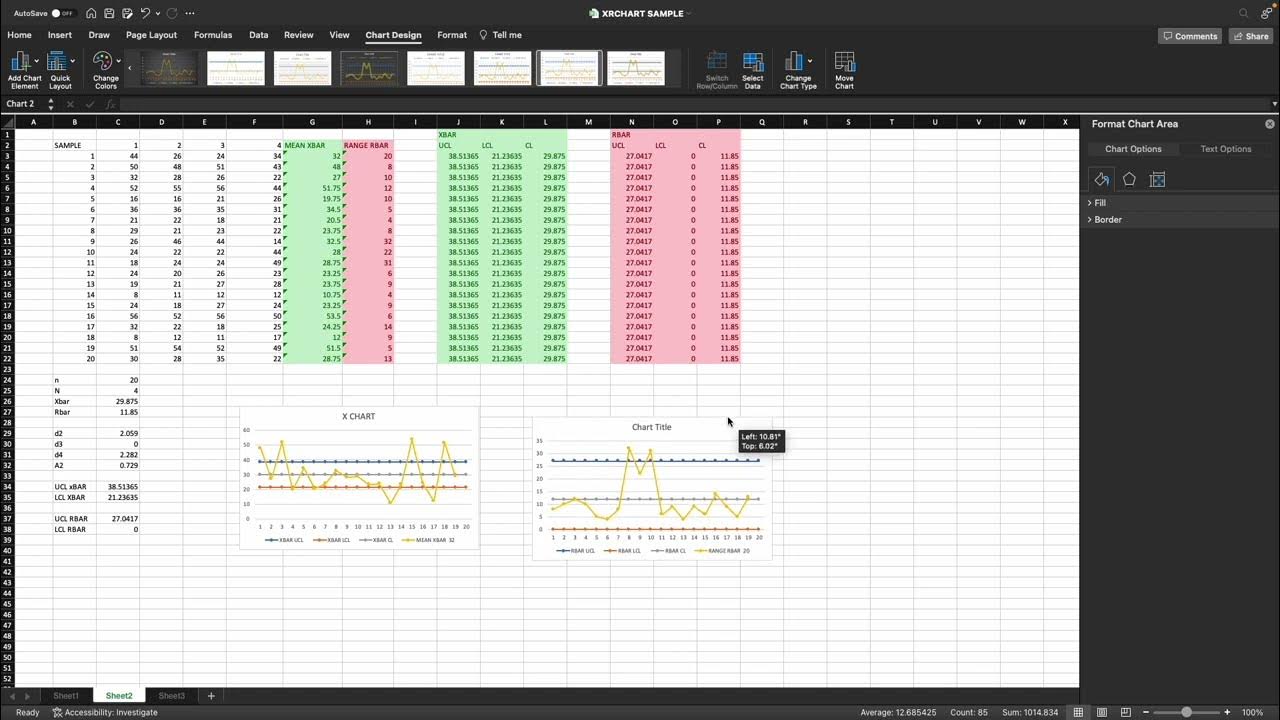The image size is (1280, 720).
Task: Click the Save As icon with pencil
Action: pos(127,13)
